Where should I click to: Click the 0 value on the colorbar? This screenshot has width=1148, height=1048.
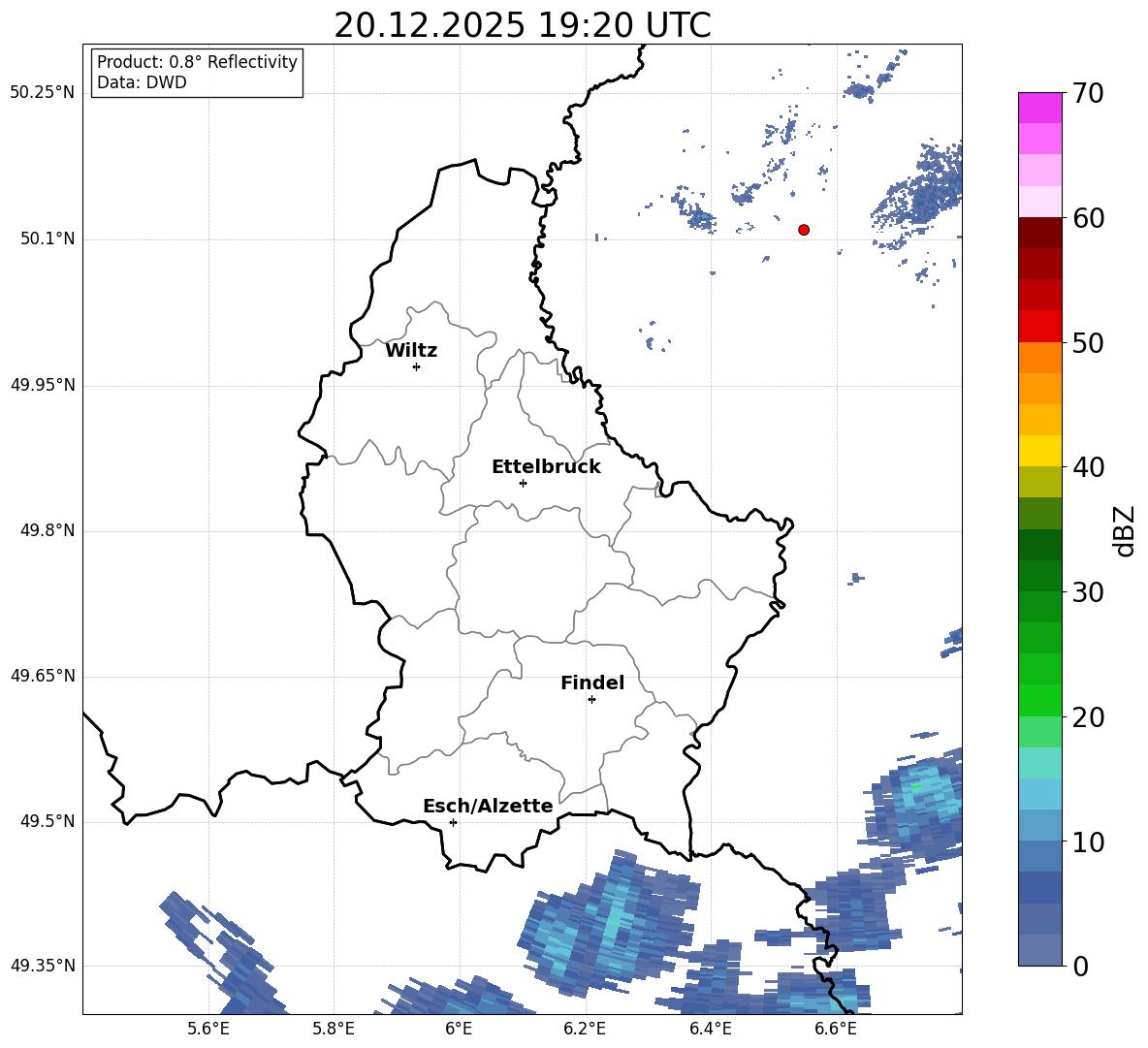pyautogui.click(x=1080, y=966)
